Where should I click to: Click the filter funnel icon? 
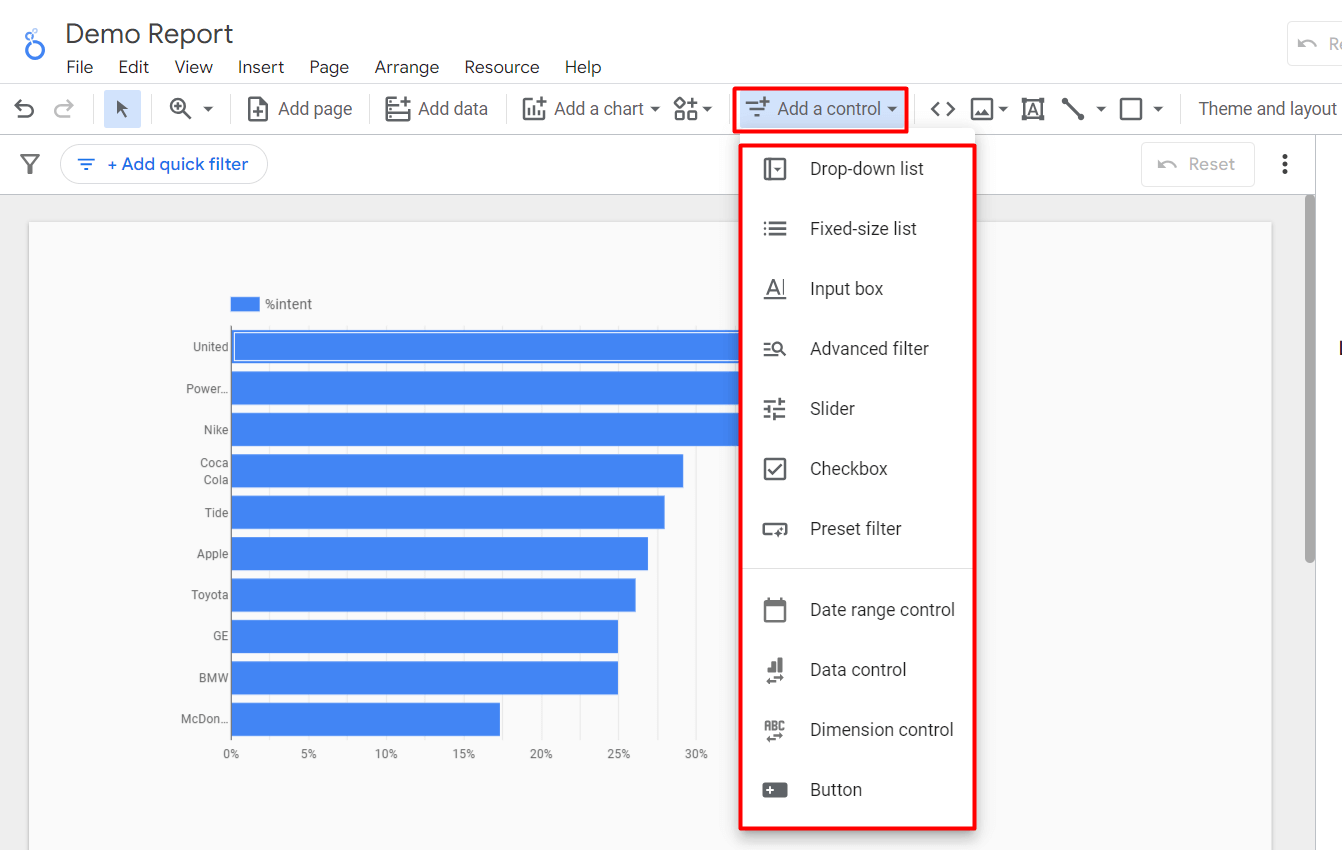tap(30, 164)
